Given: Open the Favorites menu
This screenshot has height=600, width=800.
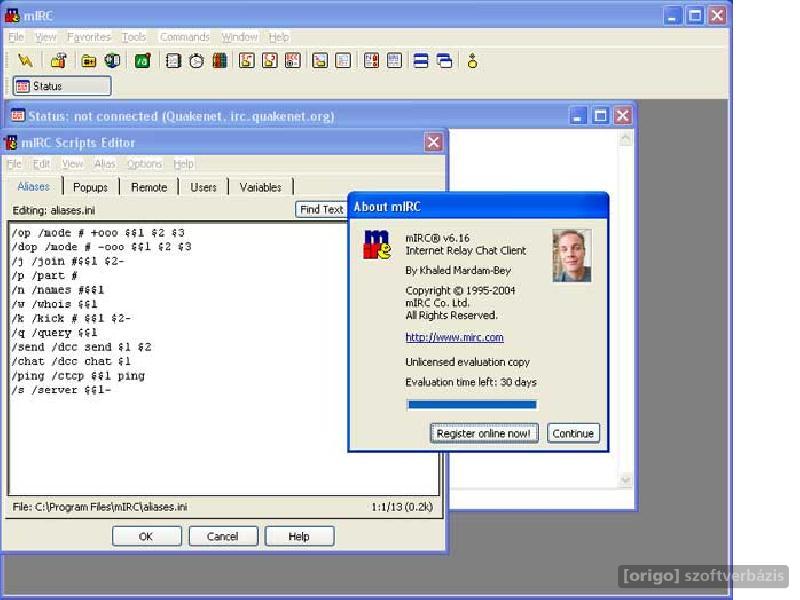Looking at the screenshot, I should [x=89, y=37].
